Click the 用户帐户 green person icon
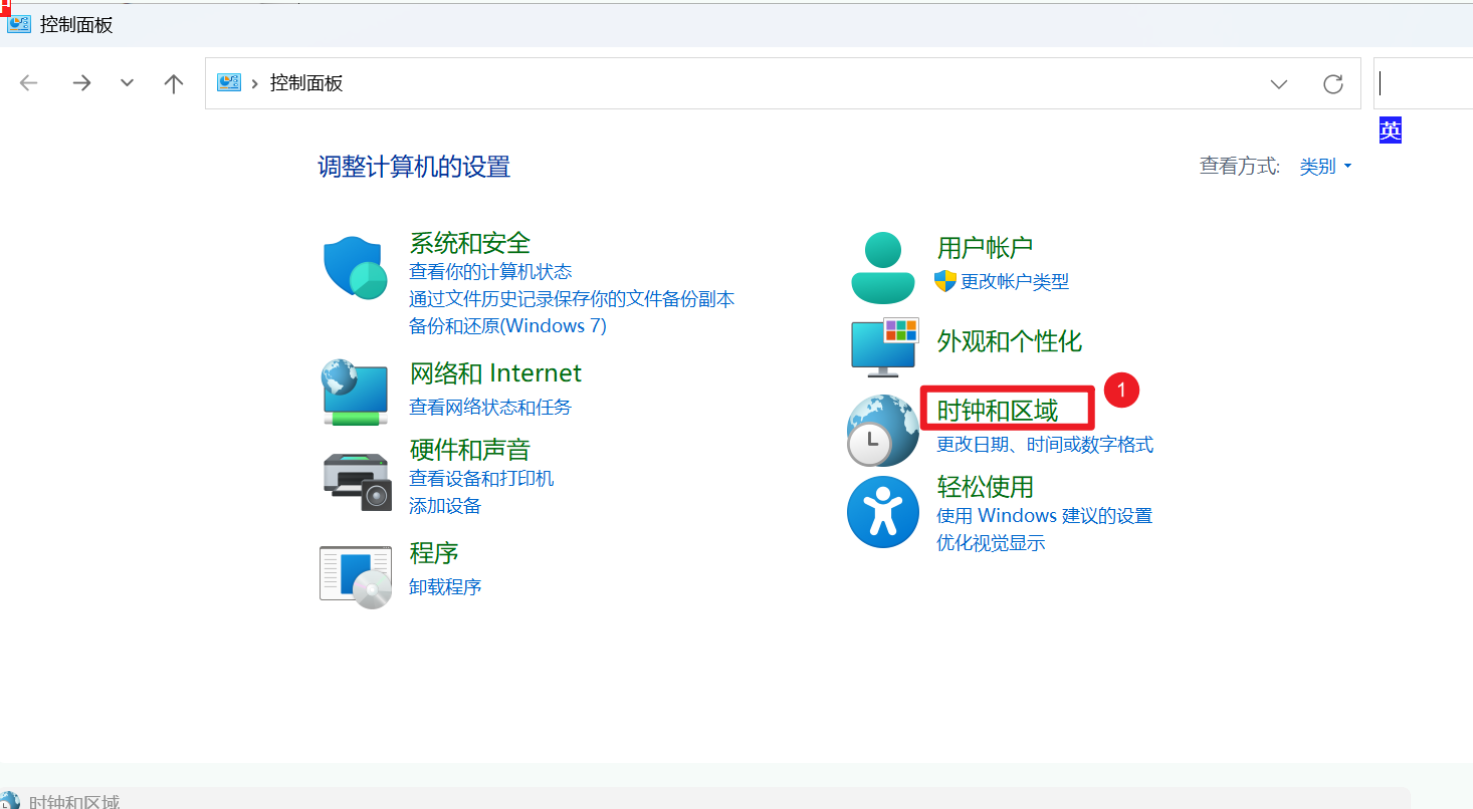The image size is (1473, 809). (x=882, y=265)
